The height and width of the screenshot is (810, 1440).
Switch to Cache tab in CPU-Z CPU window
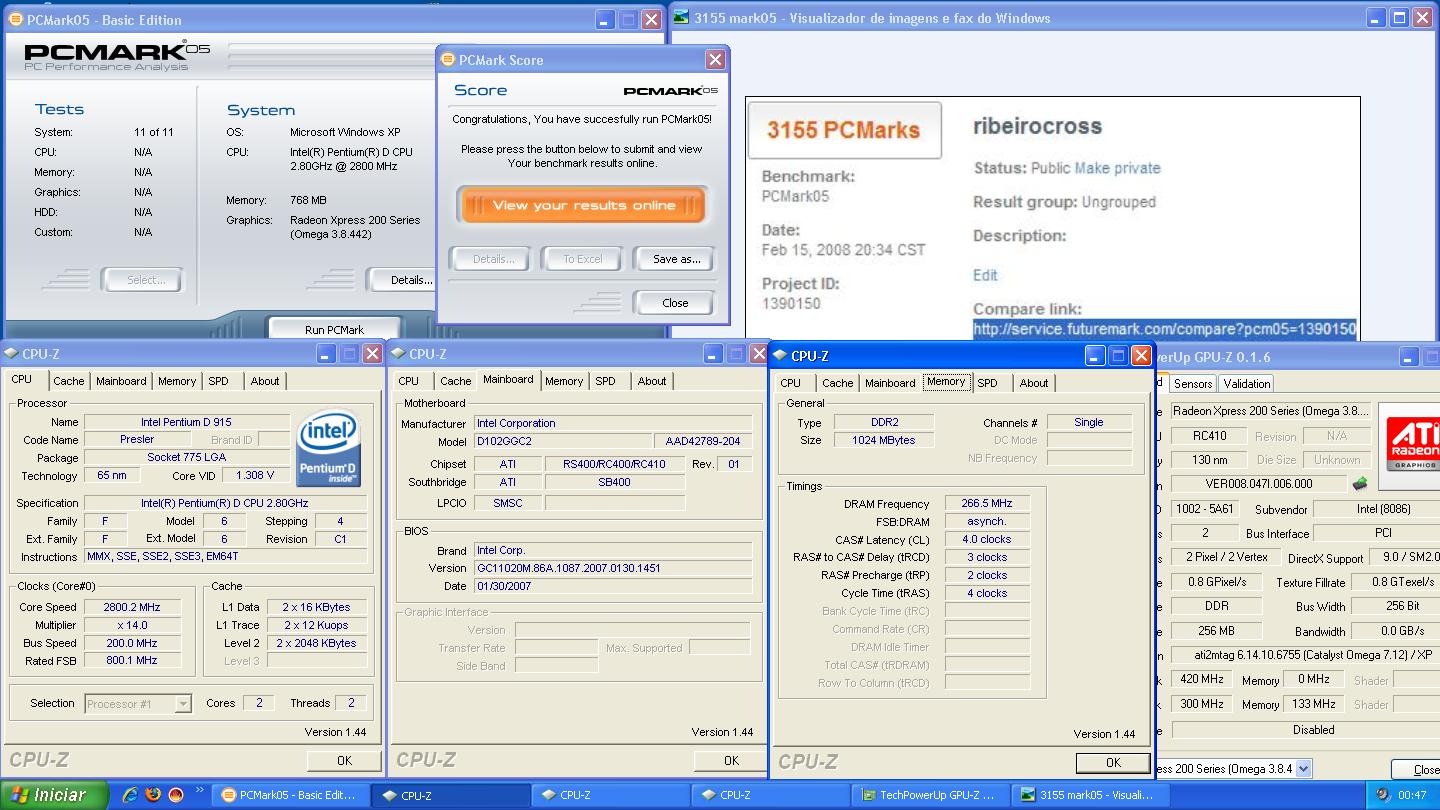[69, 381]
